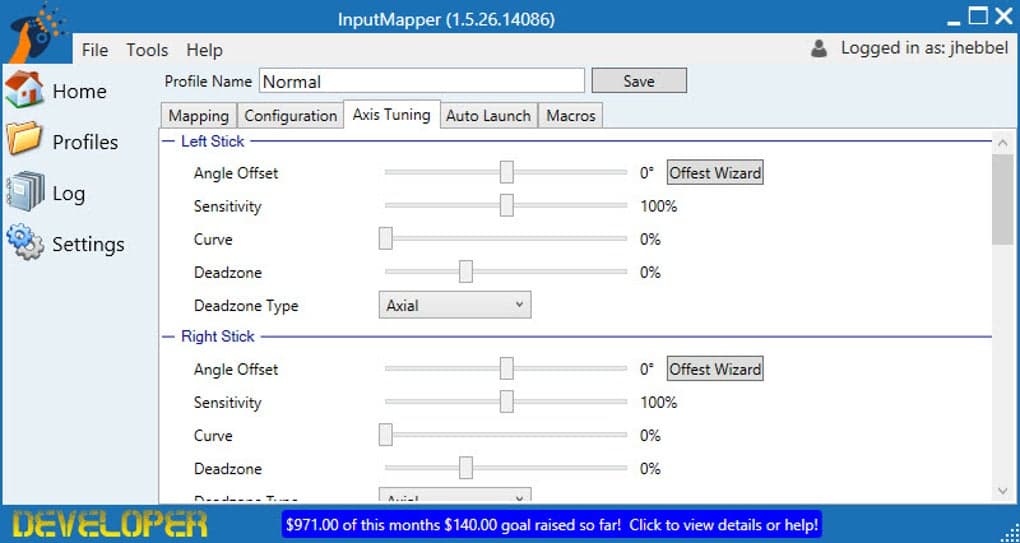
Task: Open the Log notebook icon
Action: point(26,192)
